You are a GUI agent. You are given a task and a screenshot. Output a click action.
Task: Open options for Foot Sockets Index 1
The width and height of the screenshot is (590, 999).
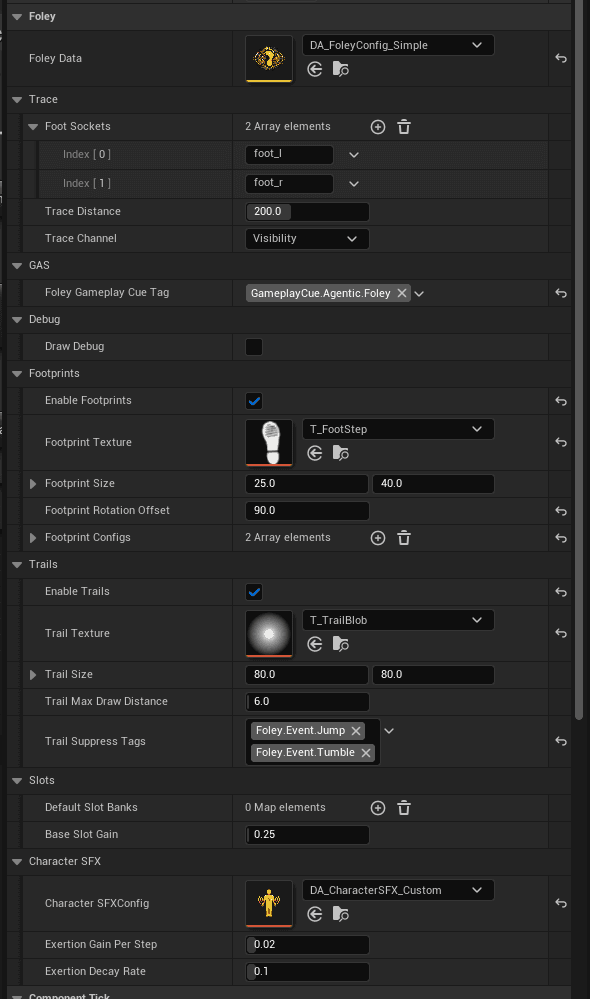tap(354, 183)
